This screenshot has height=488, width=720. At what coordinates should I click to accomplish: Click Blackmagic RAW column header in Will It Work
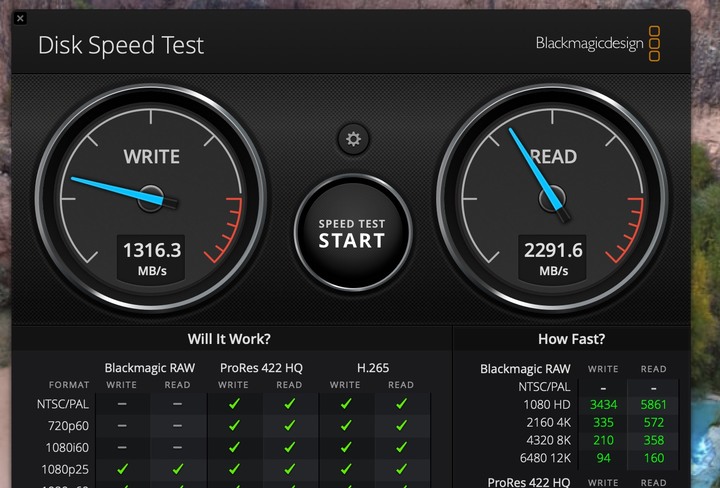150,368
